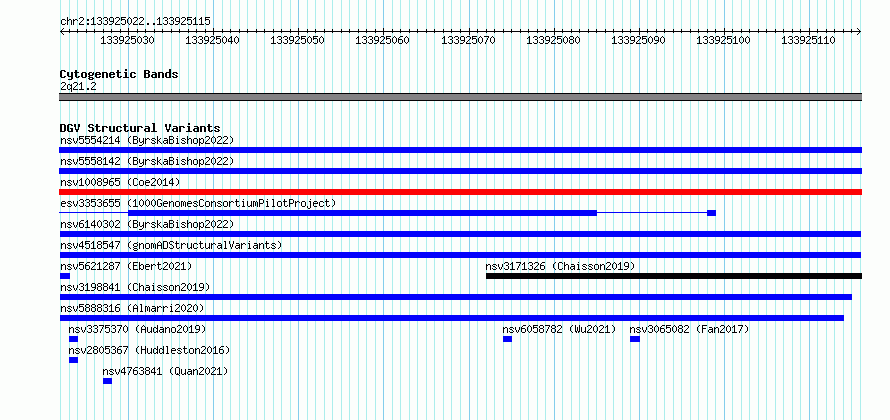Click the nsv5554214 (ByrskaBishop2022) label
Viewport: 890px width, 420px height.
point(147,140)
